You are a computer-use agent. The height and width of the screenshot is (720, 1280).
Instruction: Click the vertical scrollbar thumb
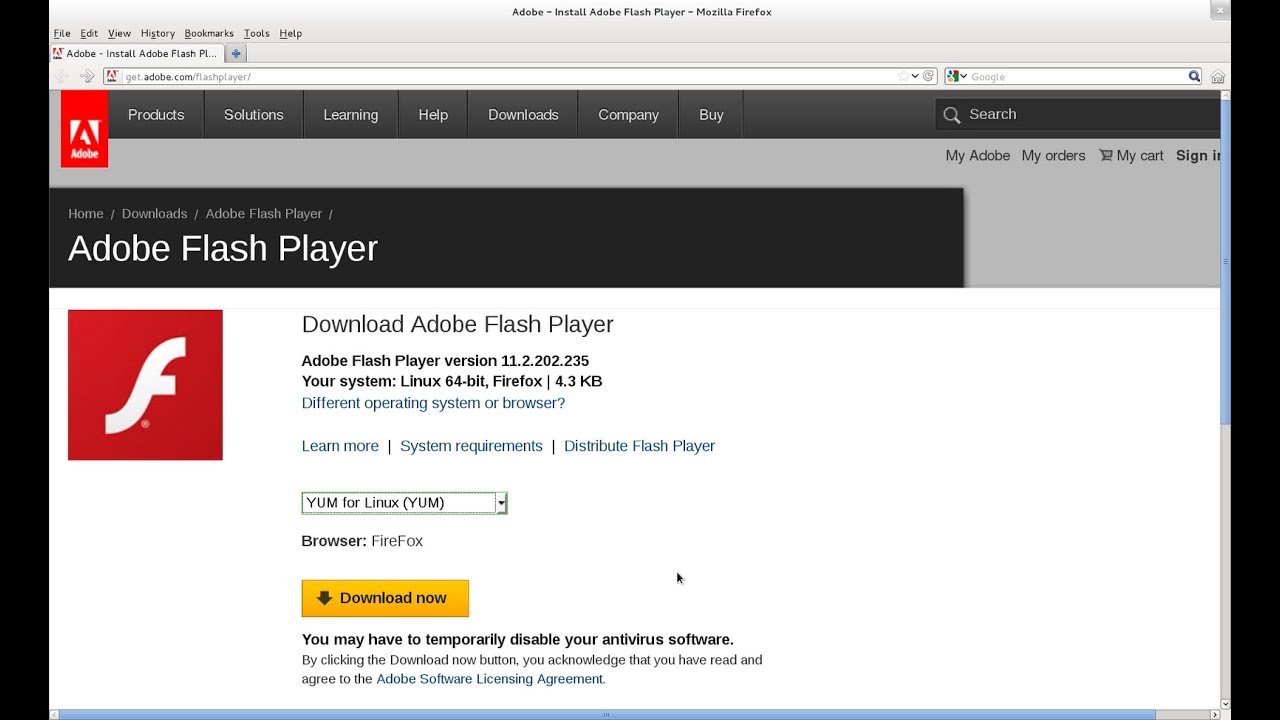pos(1225,262)
